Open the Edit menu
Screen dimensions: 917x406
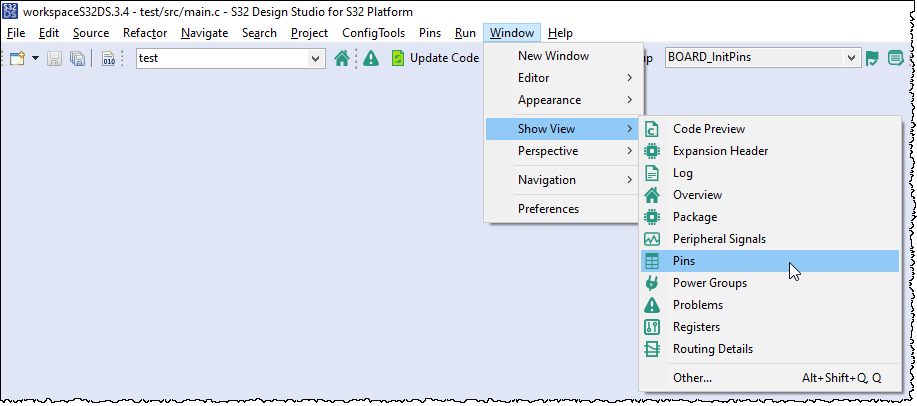tap(49, 33)
